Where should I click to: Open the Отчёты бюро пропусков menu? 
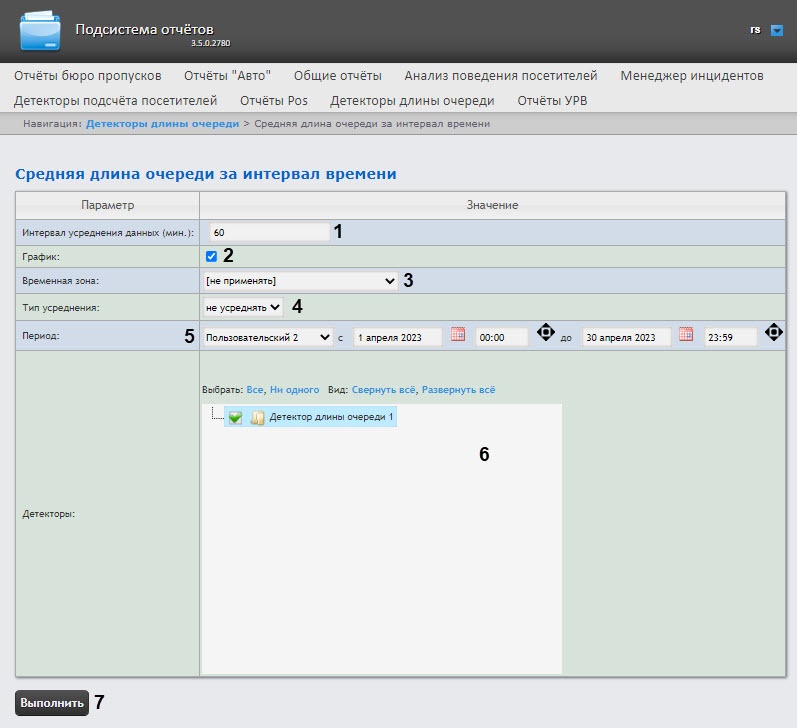pos(87,76)
